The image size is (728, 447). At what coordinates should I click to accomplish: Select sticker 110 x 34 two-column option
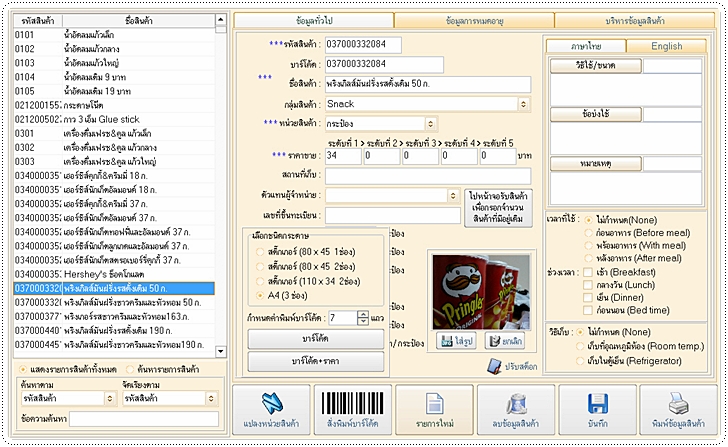260,281
